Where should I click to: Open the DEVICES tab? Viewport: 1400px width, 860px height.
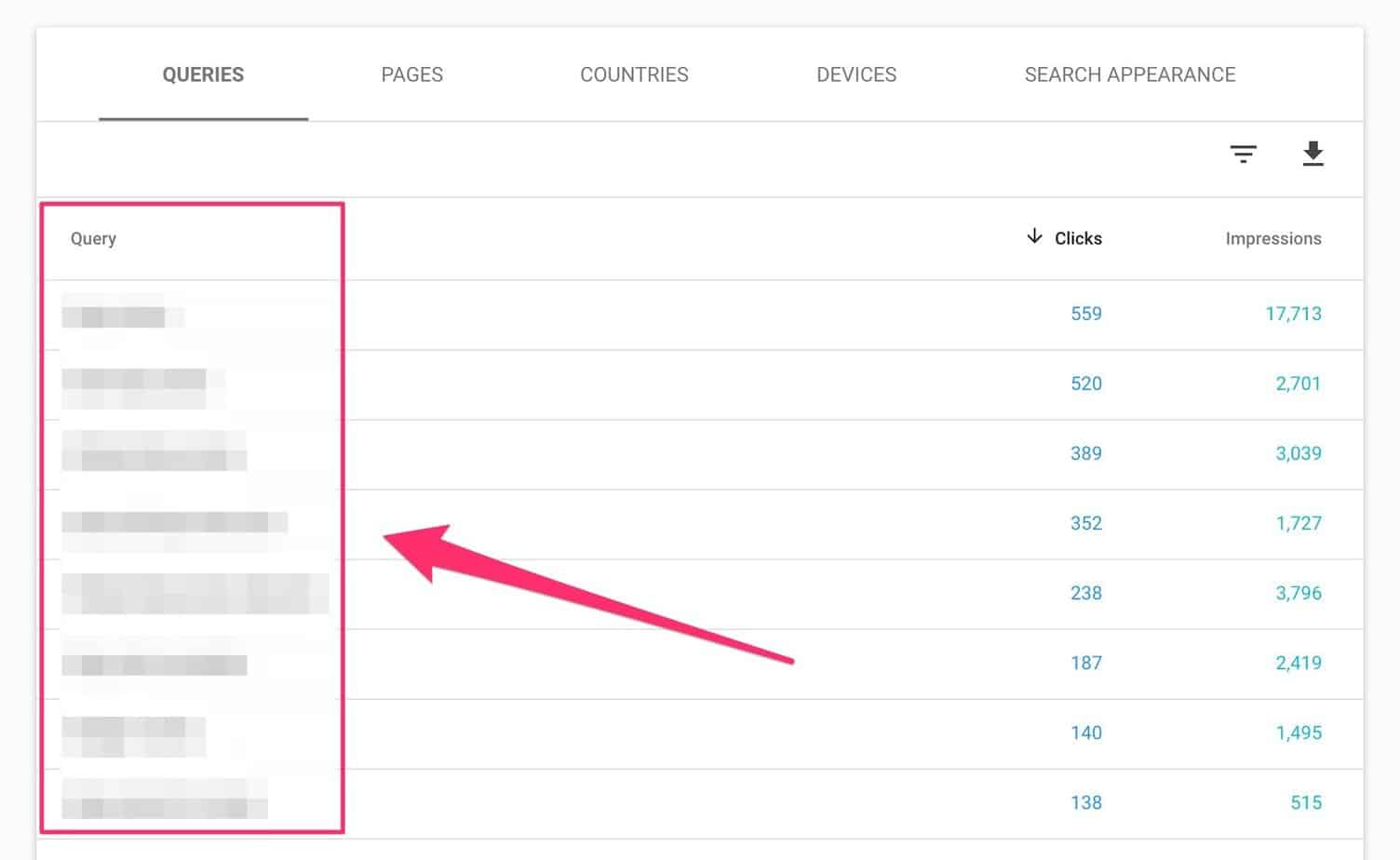[856, 74]
